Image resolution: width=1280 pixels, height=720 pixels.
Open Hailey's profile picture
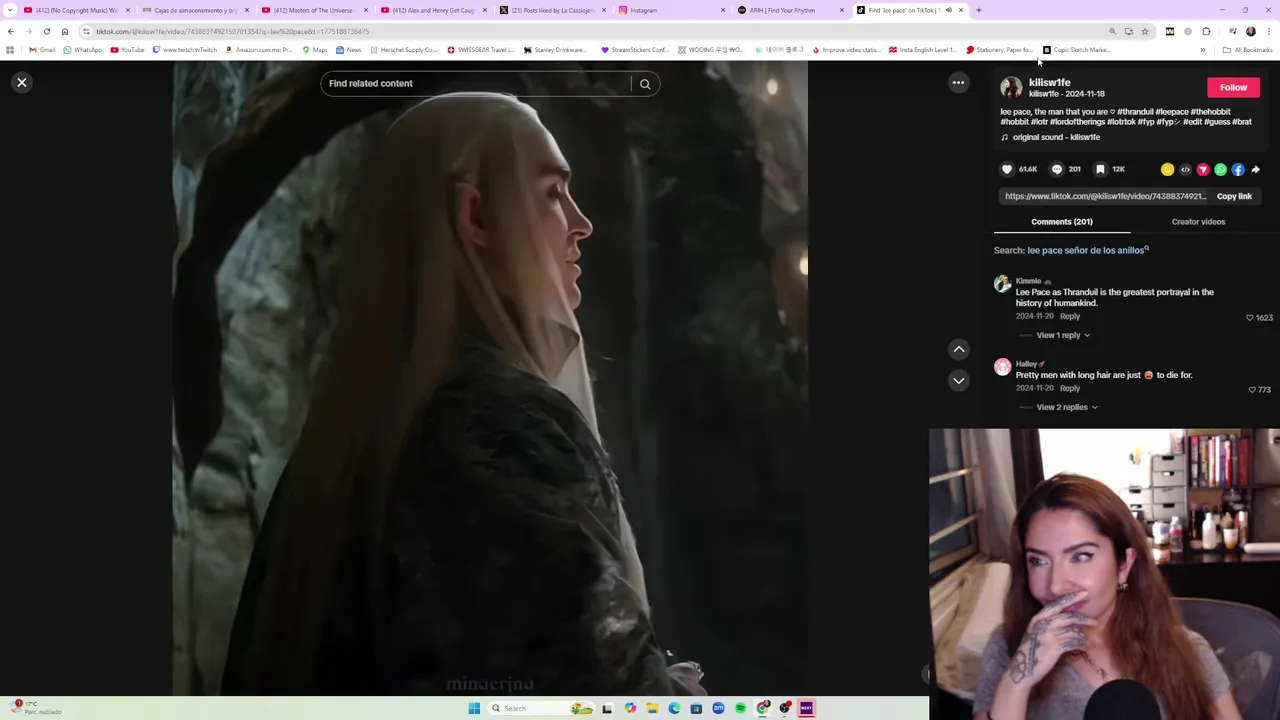[x=1002, y=367]
